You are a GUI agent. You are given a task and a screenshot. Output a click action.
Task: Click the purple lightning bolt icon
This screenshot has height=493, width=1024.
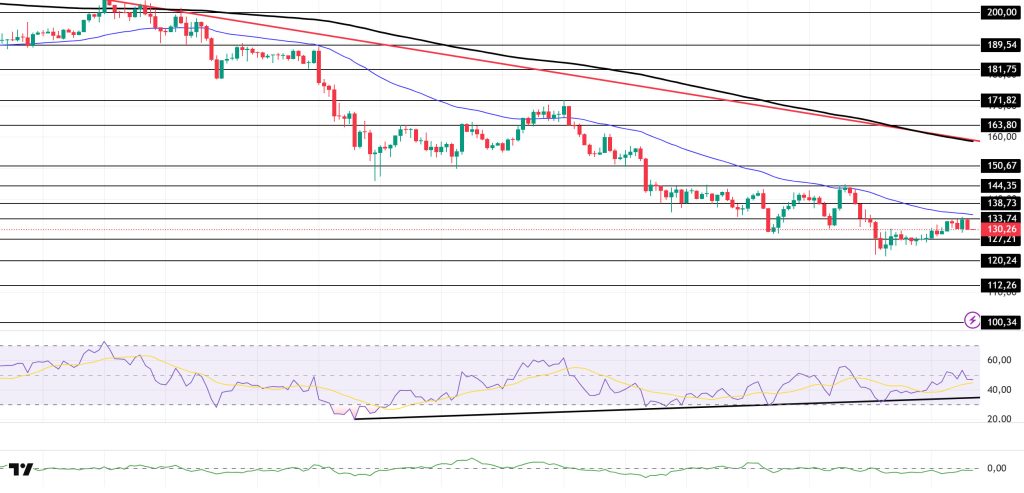[x=972, y=320]
